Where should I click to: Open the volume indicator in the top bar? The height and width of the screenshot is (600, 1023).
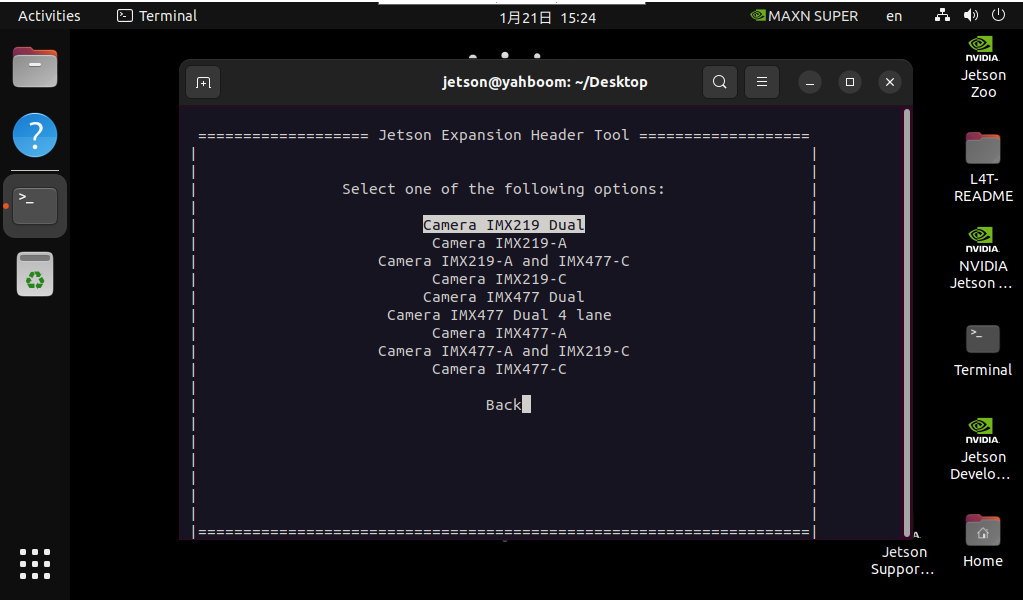pos(971,16)
